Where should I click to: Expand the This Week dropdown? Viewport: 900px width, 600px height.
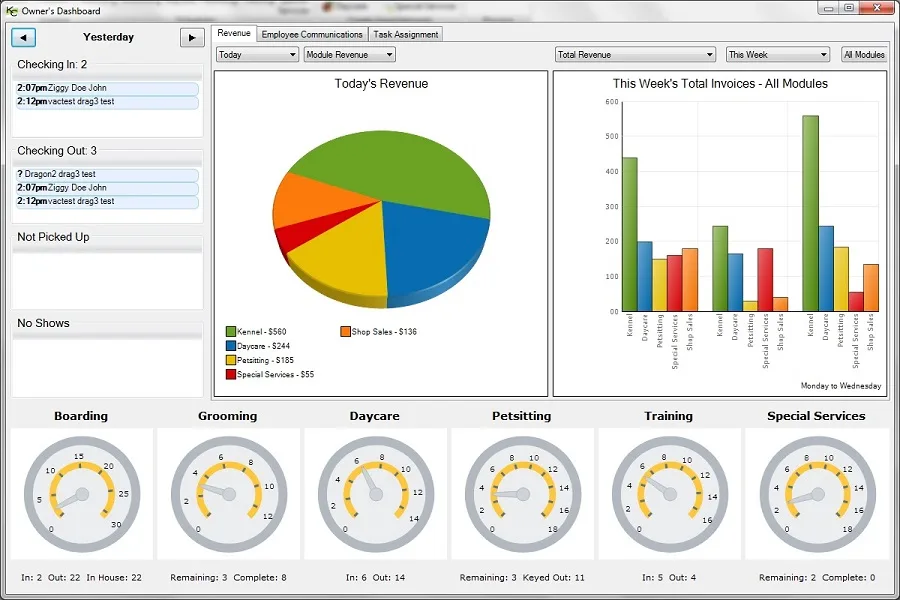tap(778, 55)
